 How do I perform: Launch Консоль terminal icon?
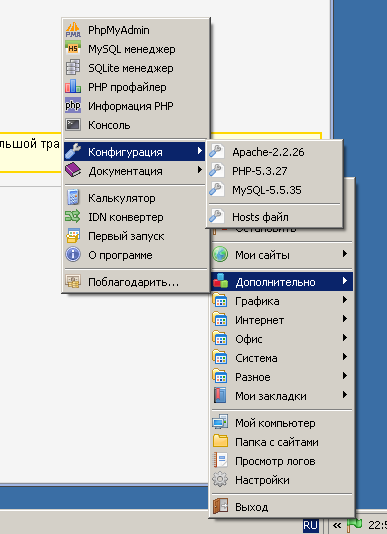[x=73, y=125]
